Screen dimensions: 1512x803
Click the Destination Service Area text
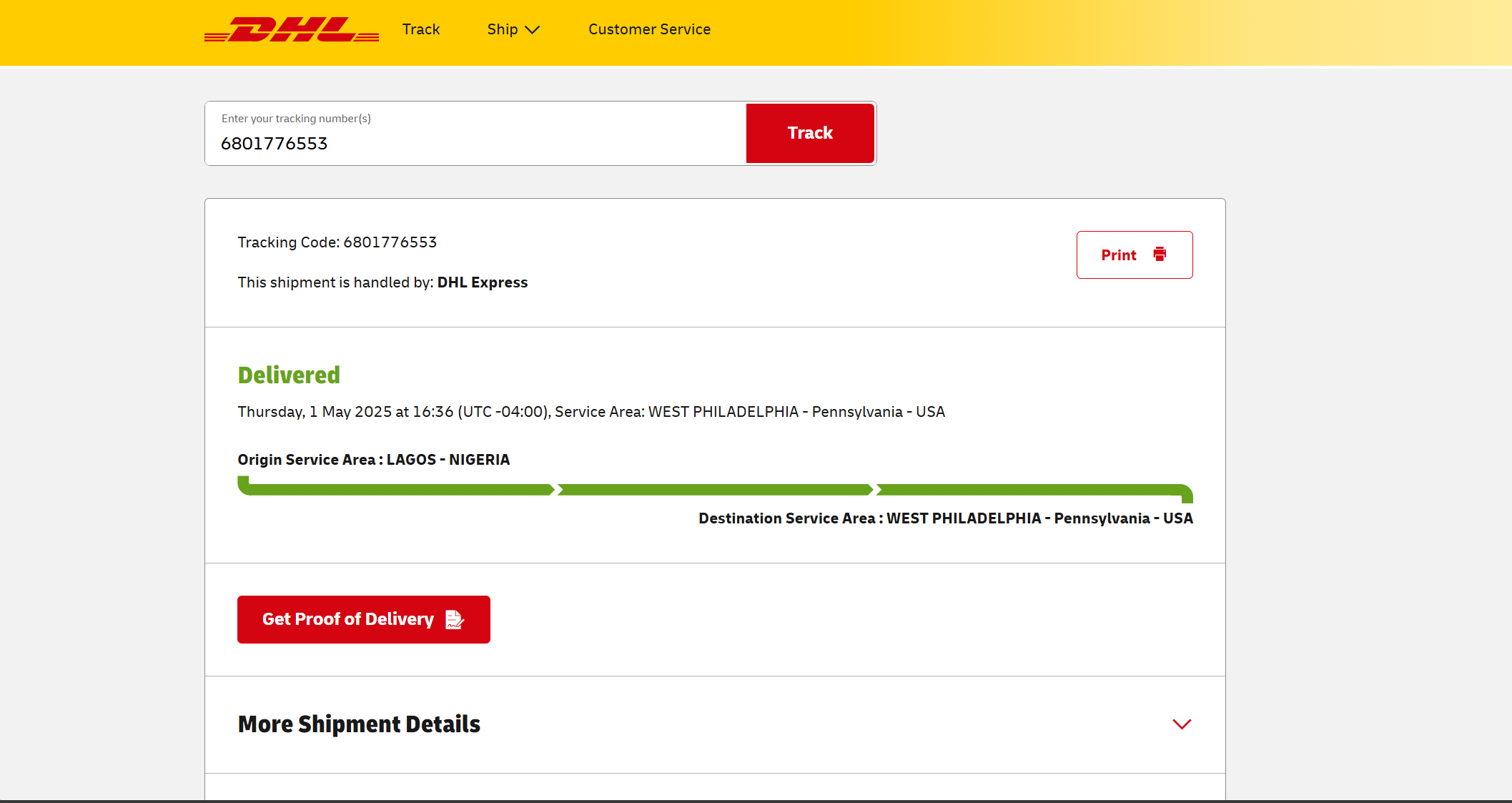click(x=946, y=518)
